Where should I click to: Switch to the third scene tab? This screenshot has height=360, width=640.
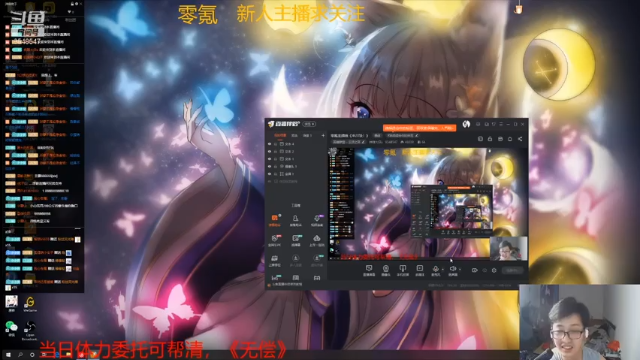click(x=307, y=136)
